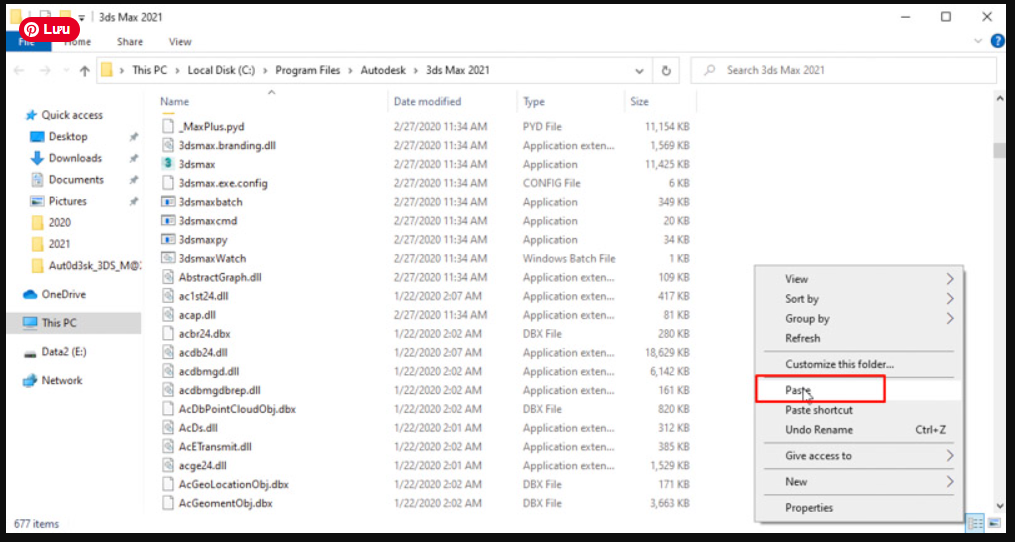
Task: Click the Help question mark icon
Action: (997, 42)
